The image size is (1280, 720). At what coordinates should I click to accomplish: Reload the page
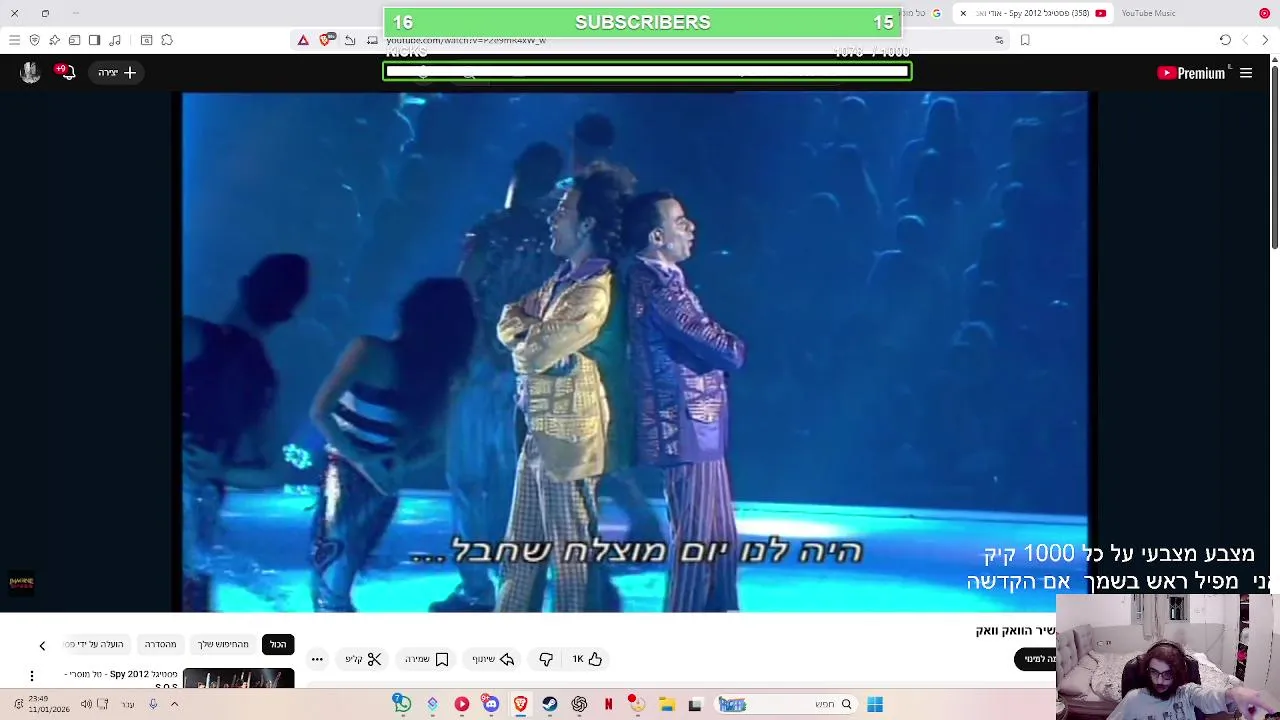pyautogui.click(x=1225, y=40)
